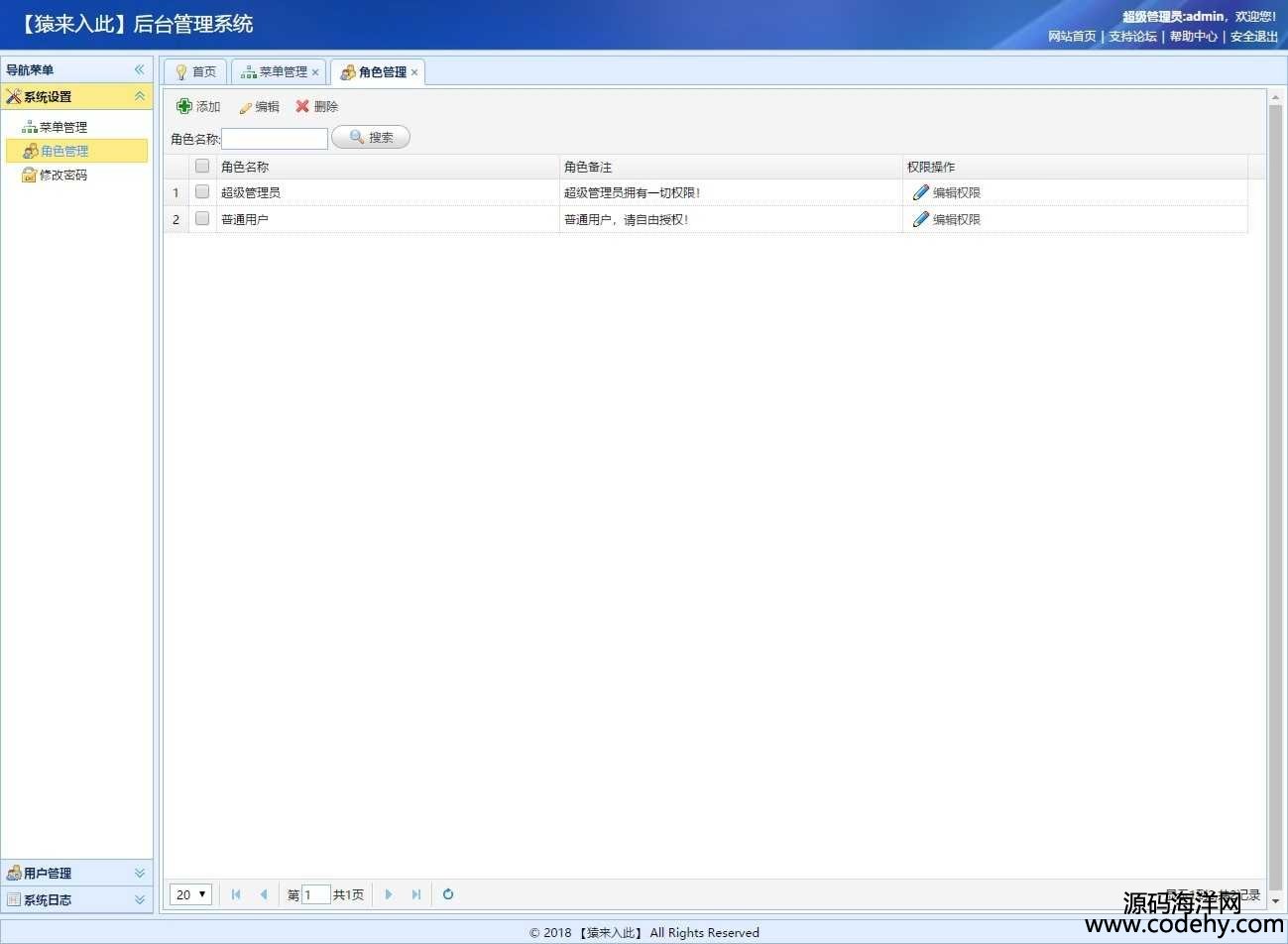This screenshot has width=1288, height=944.
Task: Switch to the 首页 tab
Action: (196, 72)
